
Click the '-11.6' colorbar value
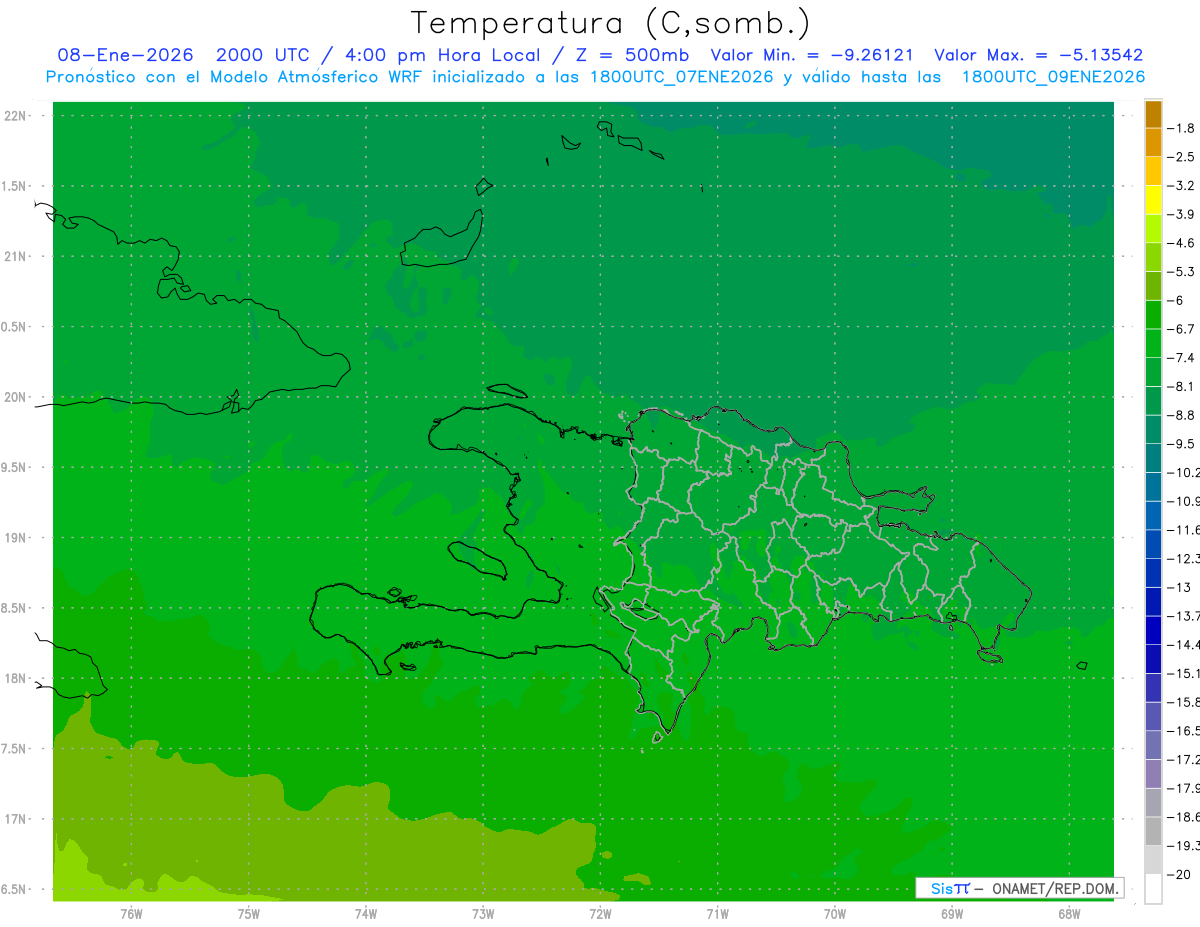1183,530
